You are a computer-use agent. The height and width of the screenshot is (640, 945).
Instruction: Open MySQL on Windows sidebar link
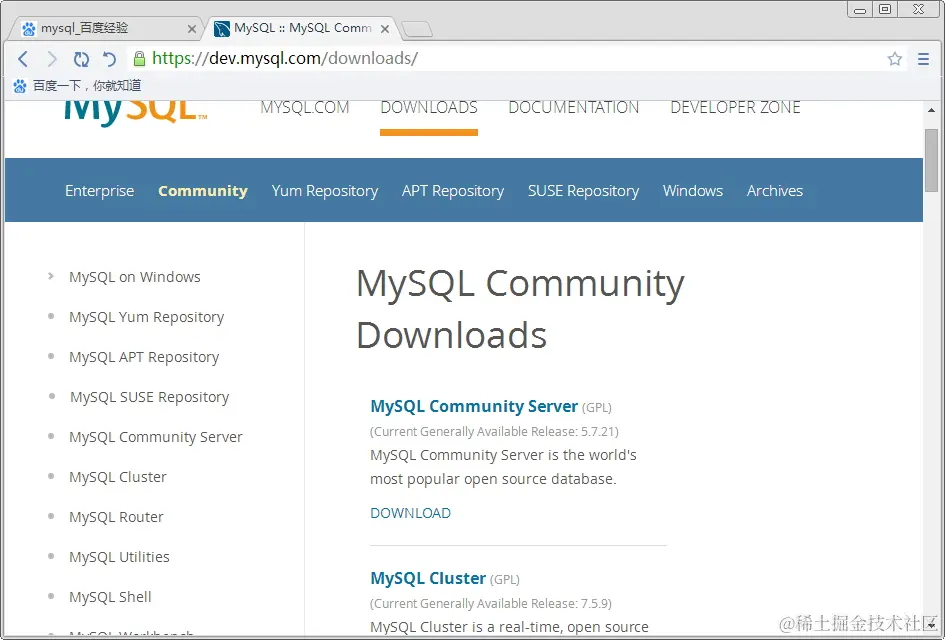134,277
